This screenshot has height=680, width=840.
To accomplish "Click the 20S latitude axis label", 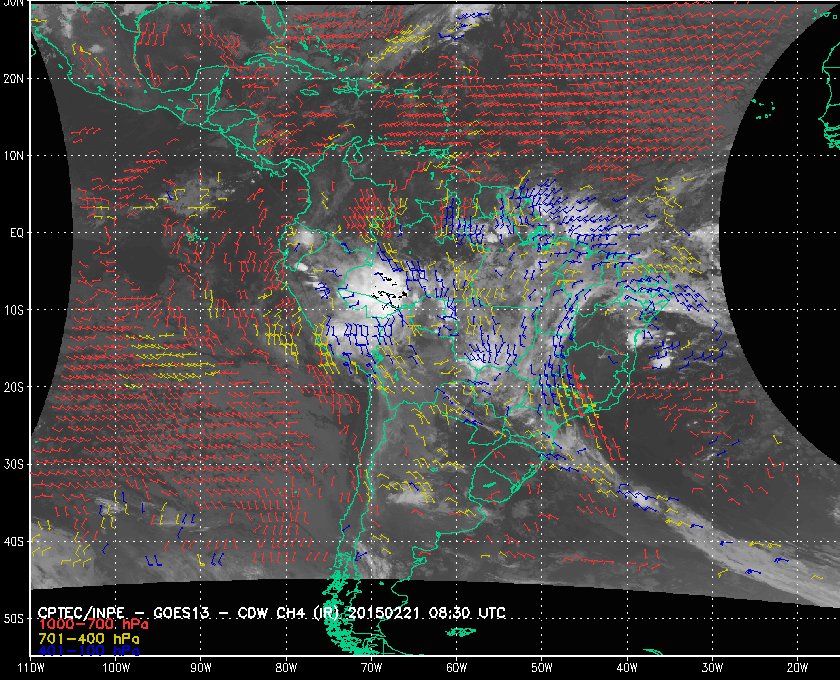I will coord(13,387).
